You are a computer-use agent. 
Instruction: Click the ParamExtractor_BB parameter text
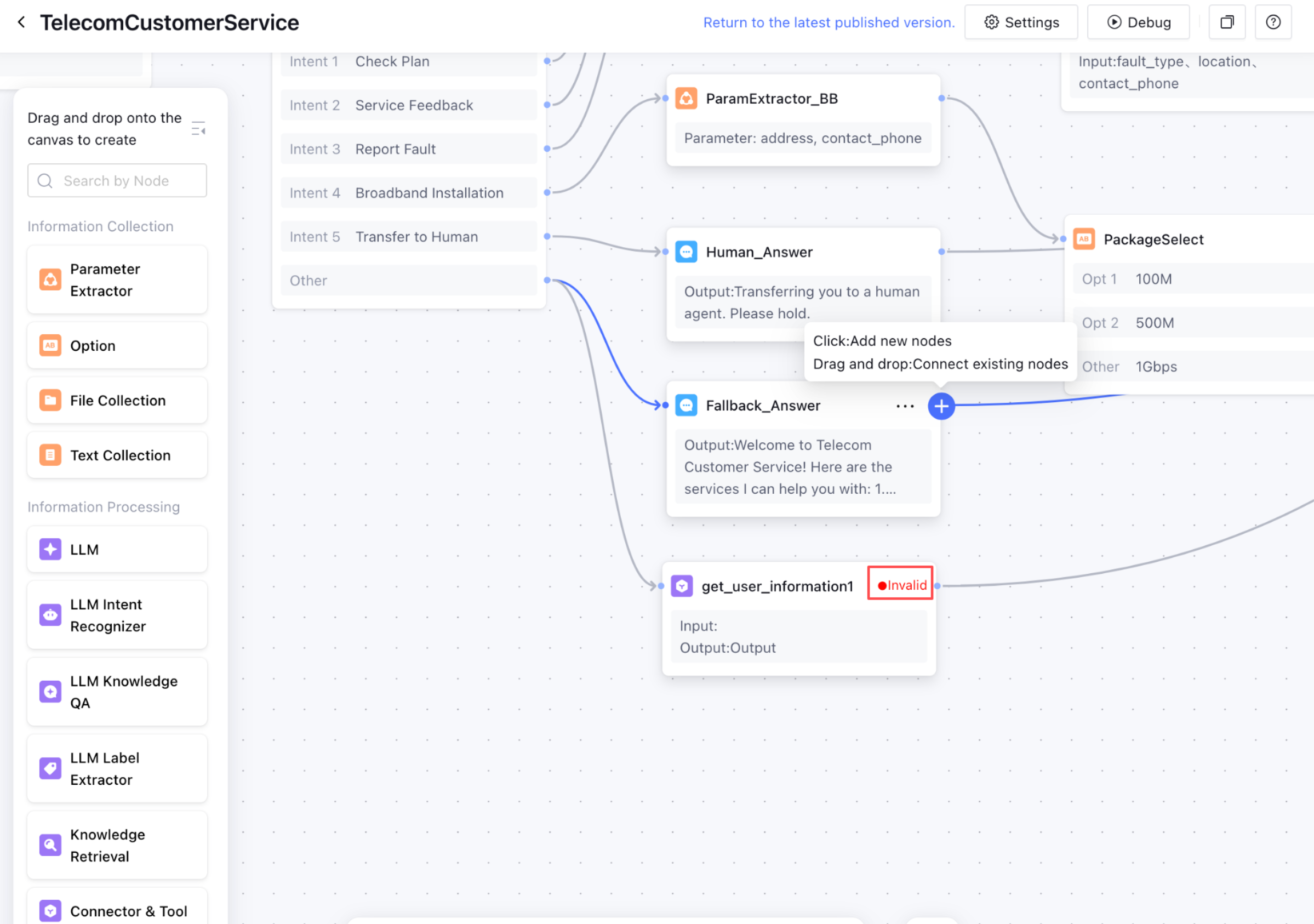803,138
